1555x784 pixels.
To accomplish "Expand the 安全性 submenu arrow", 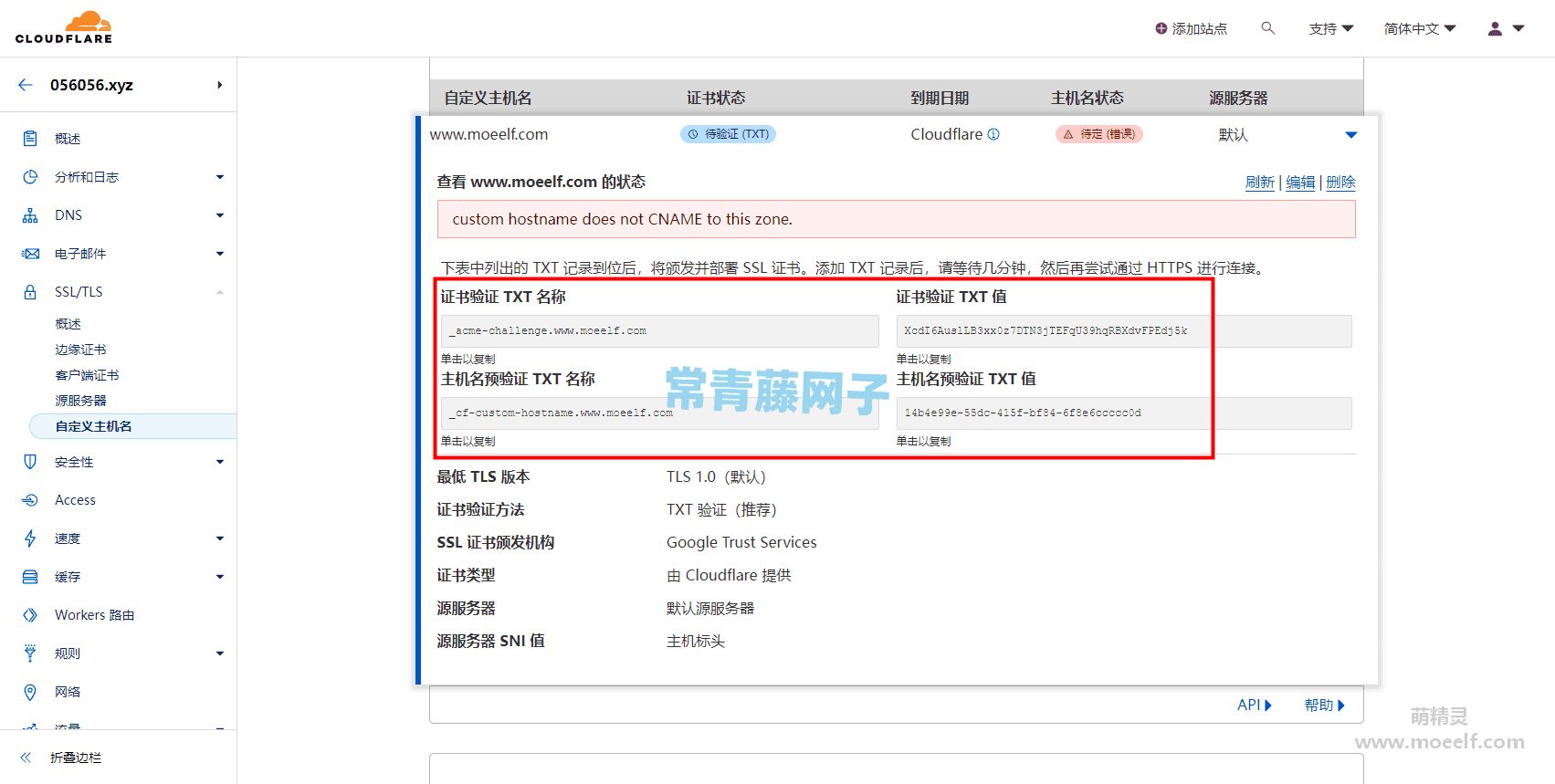I will tap(220, 462).
